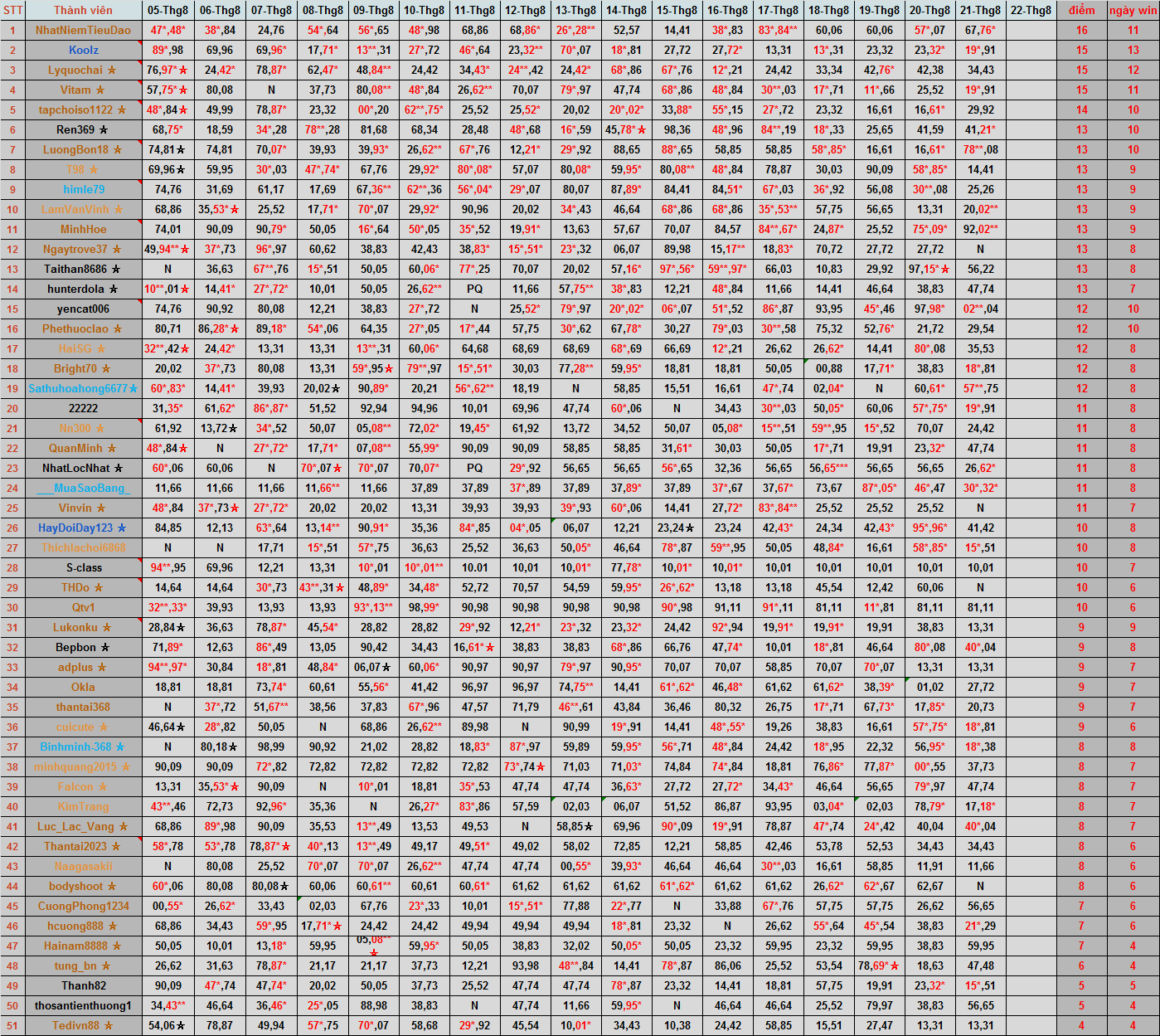Select the black star beside Ren369
The width and height of the screenshot is (1160, 1036).
pos(104,130)
